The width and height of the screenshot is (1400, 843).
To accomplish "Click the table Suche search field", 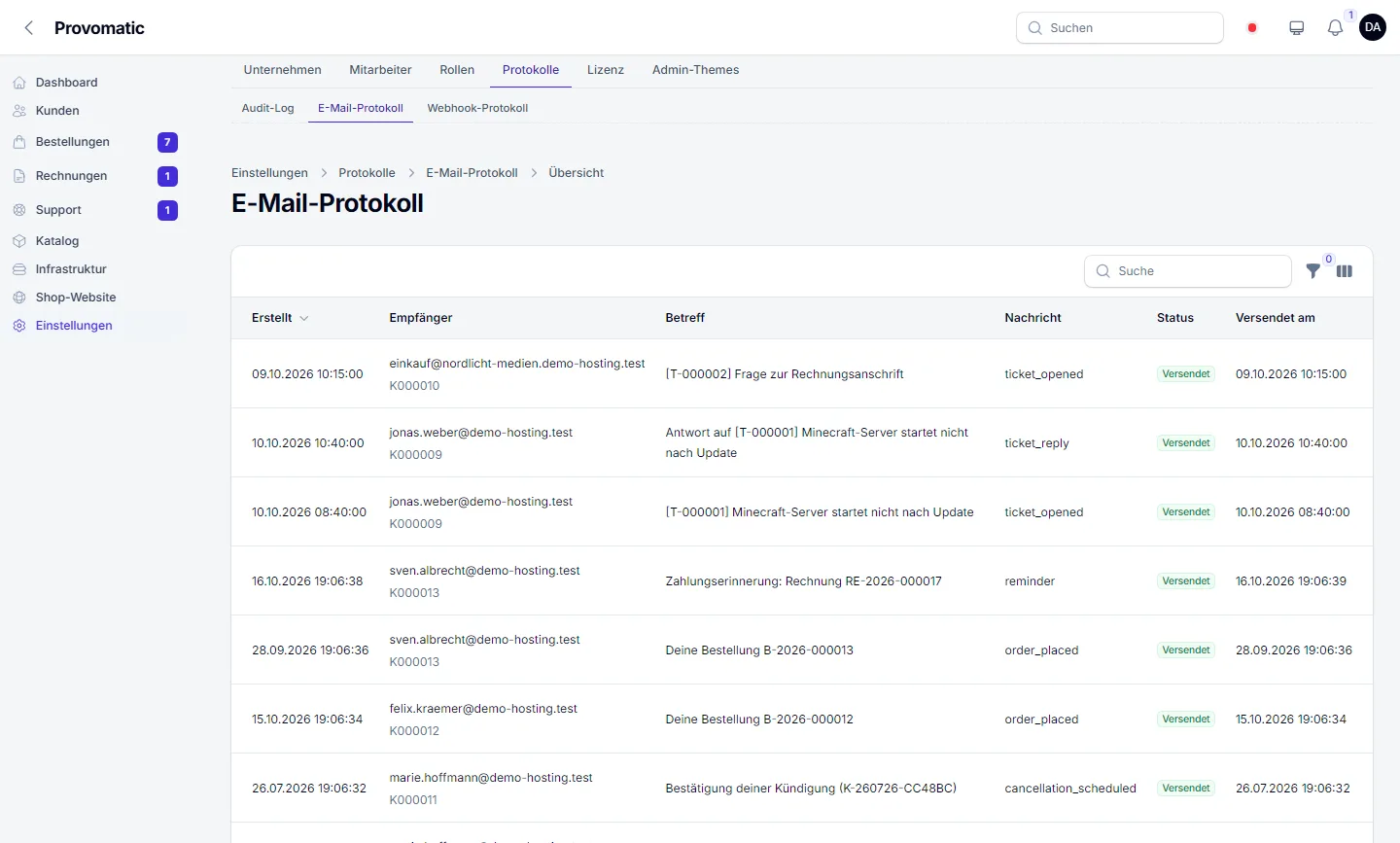I will [1188, 271].
